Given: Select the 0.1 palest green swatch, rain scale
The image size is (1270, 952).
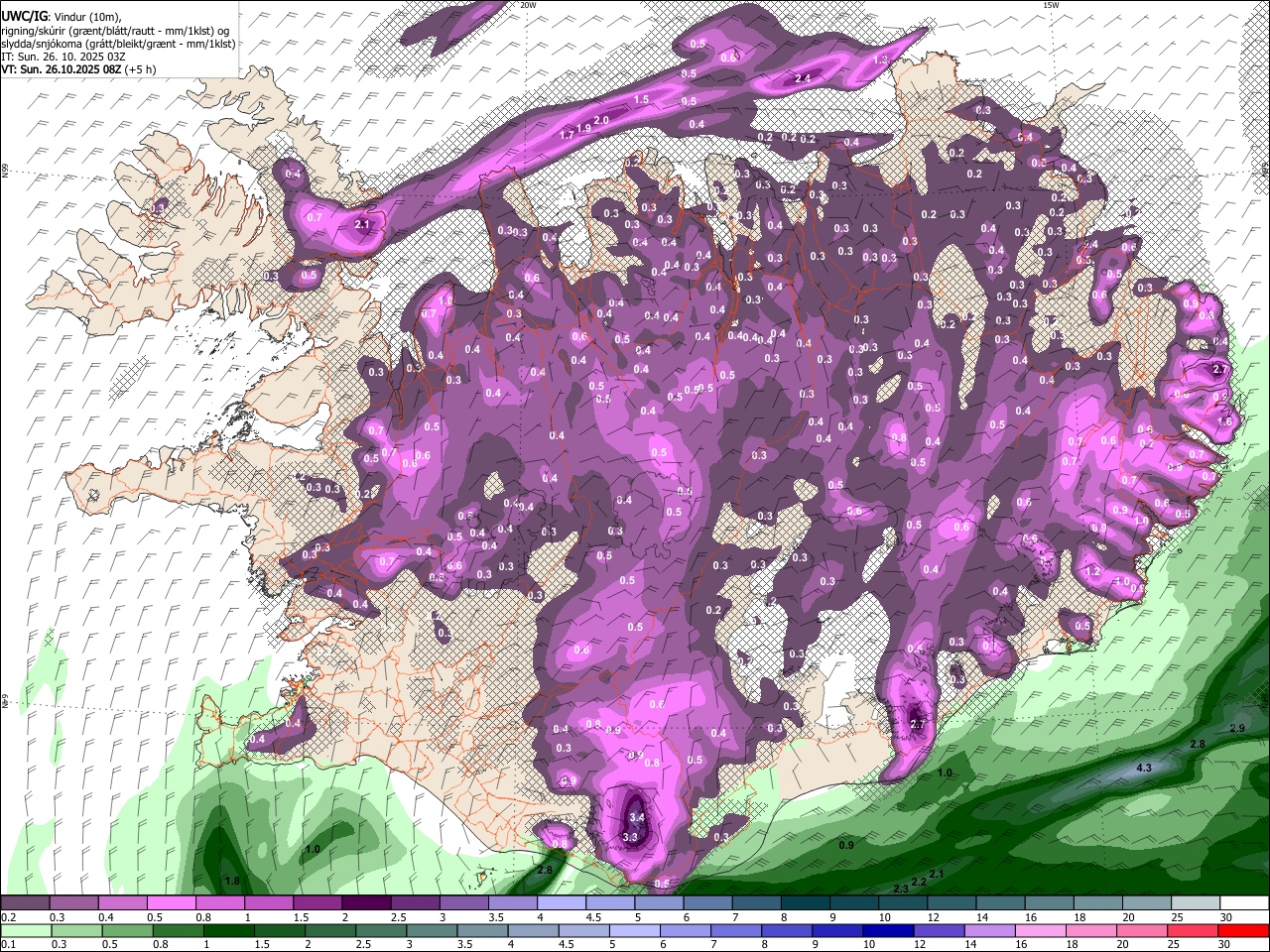Looking at the screenshot, I should (x=25, y=930).
